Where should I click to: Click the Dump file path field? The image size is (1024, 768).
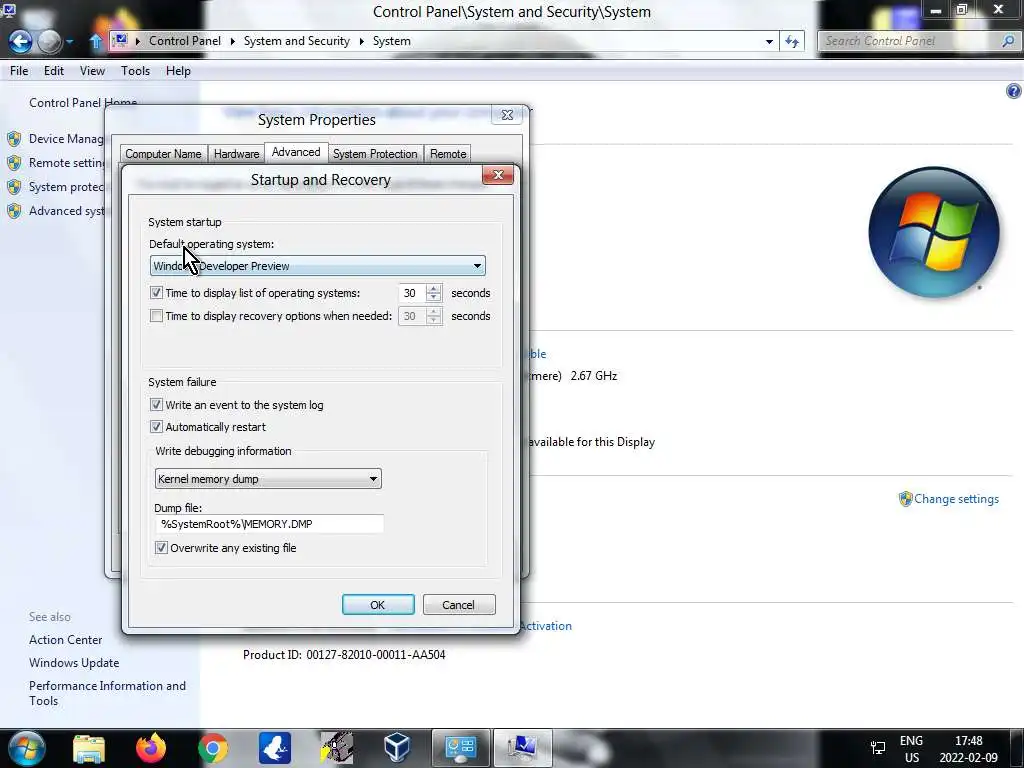pos(269,524)
